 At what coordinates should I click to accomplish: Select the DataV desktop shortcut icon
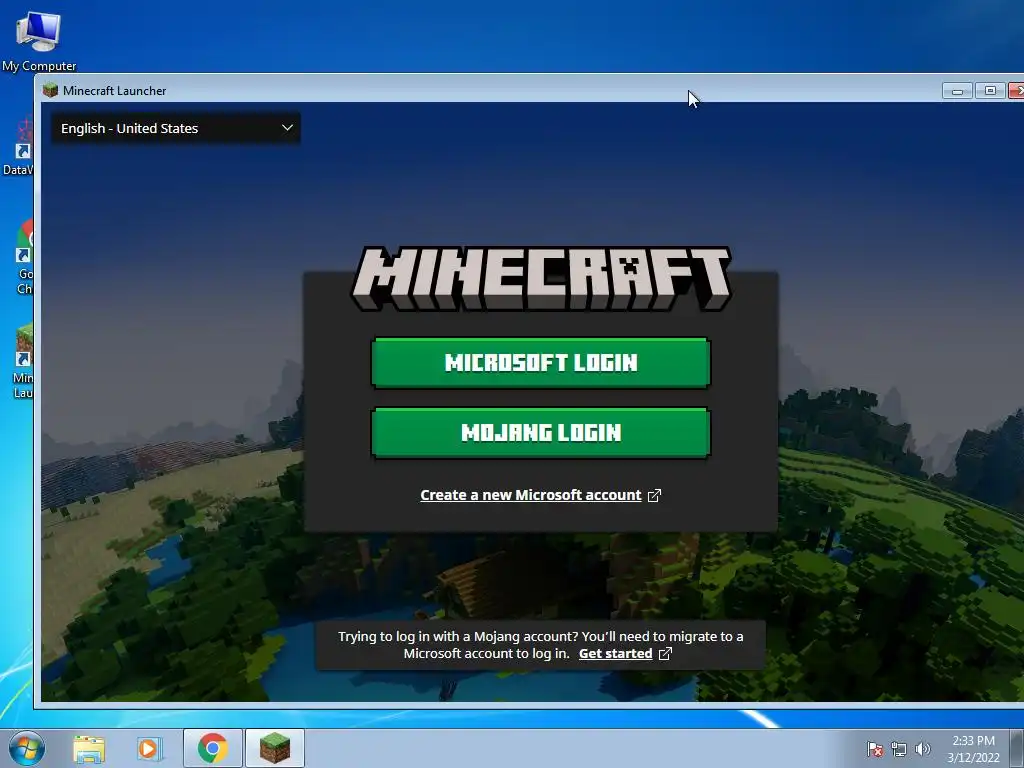tap(20, 147)
